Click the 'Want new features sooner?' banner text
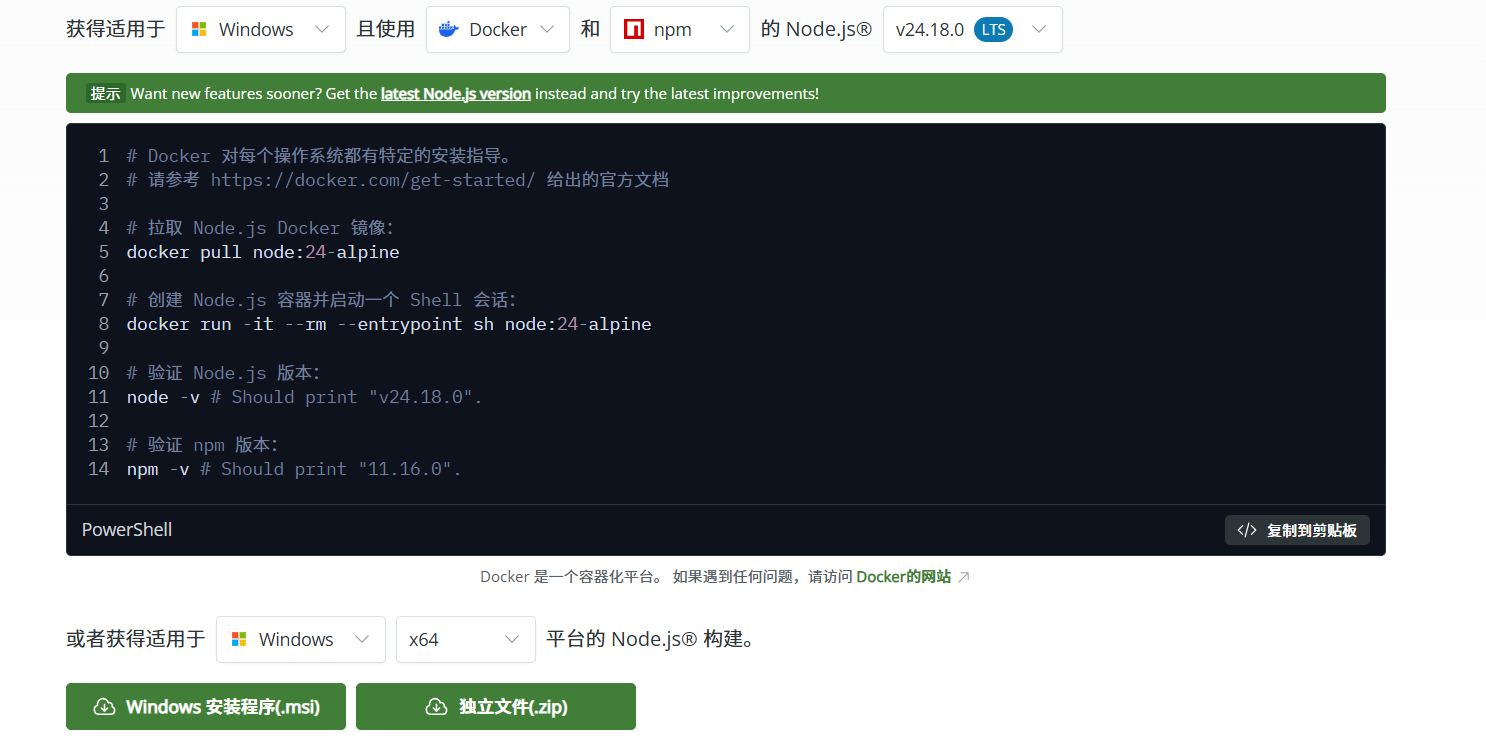 (475, 94)
